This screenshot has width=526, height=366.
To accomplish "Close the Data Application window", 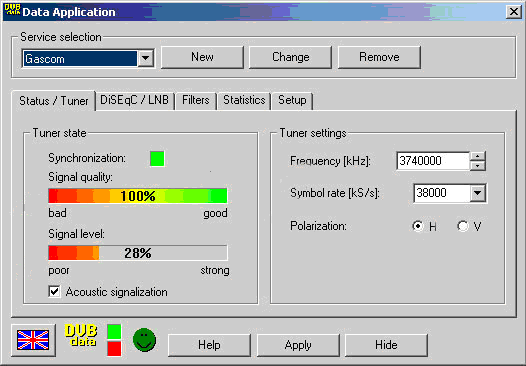I will pyautogui.click(x=514, y=12).
